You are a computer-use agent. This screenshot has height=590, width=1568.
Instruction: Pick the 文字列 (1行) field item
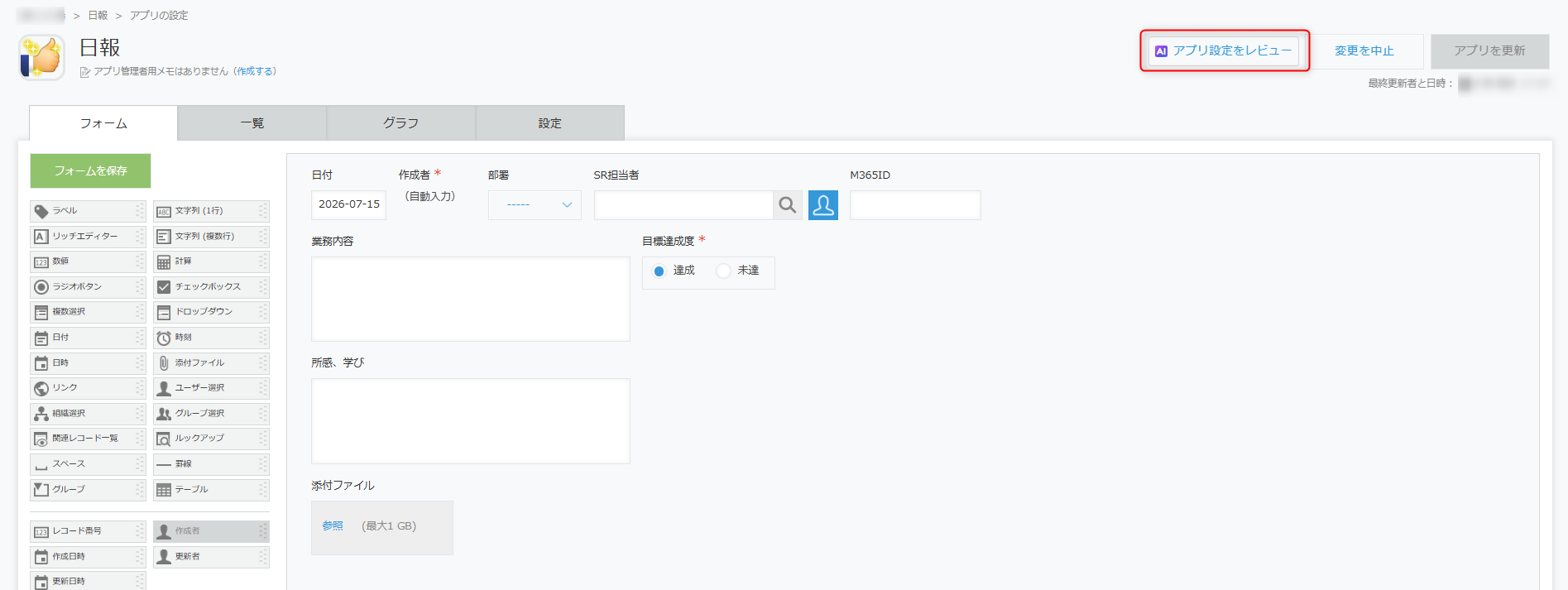pyautogui.click(x=211, y=211)
